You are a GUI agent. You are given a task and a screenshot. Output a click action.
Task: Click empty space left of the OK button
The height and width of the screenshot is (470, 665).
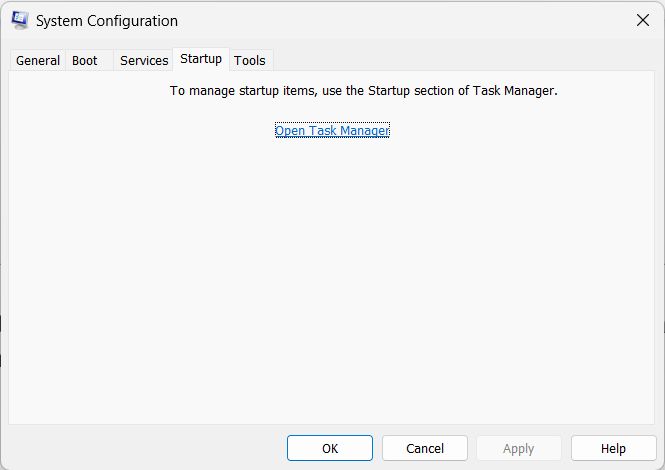pos(150,449)
